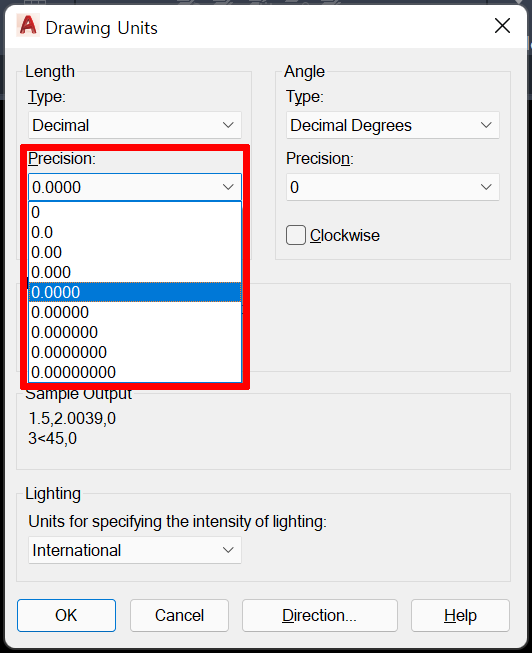This screenshot has height=653, width=532.
Task: Select highlighted precision option 0.0000
Action: tap(135, 292)
